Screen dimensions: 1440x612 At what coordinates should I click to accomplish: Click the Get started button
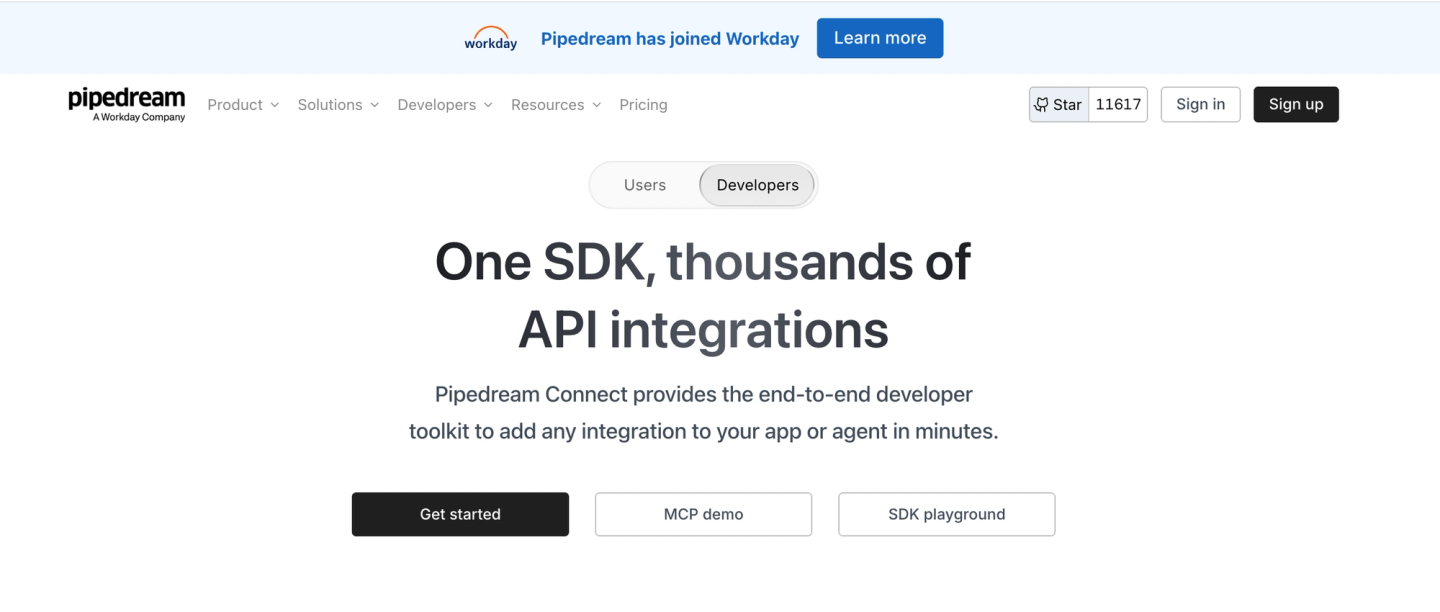pos(460,514)
